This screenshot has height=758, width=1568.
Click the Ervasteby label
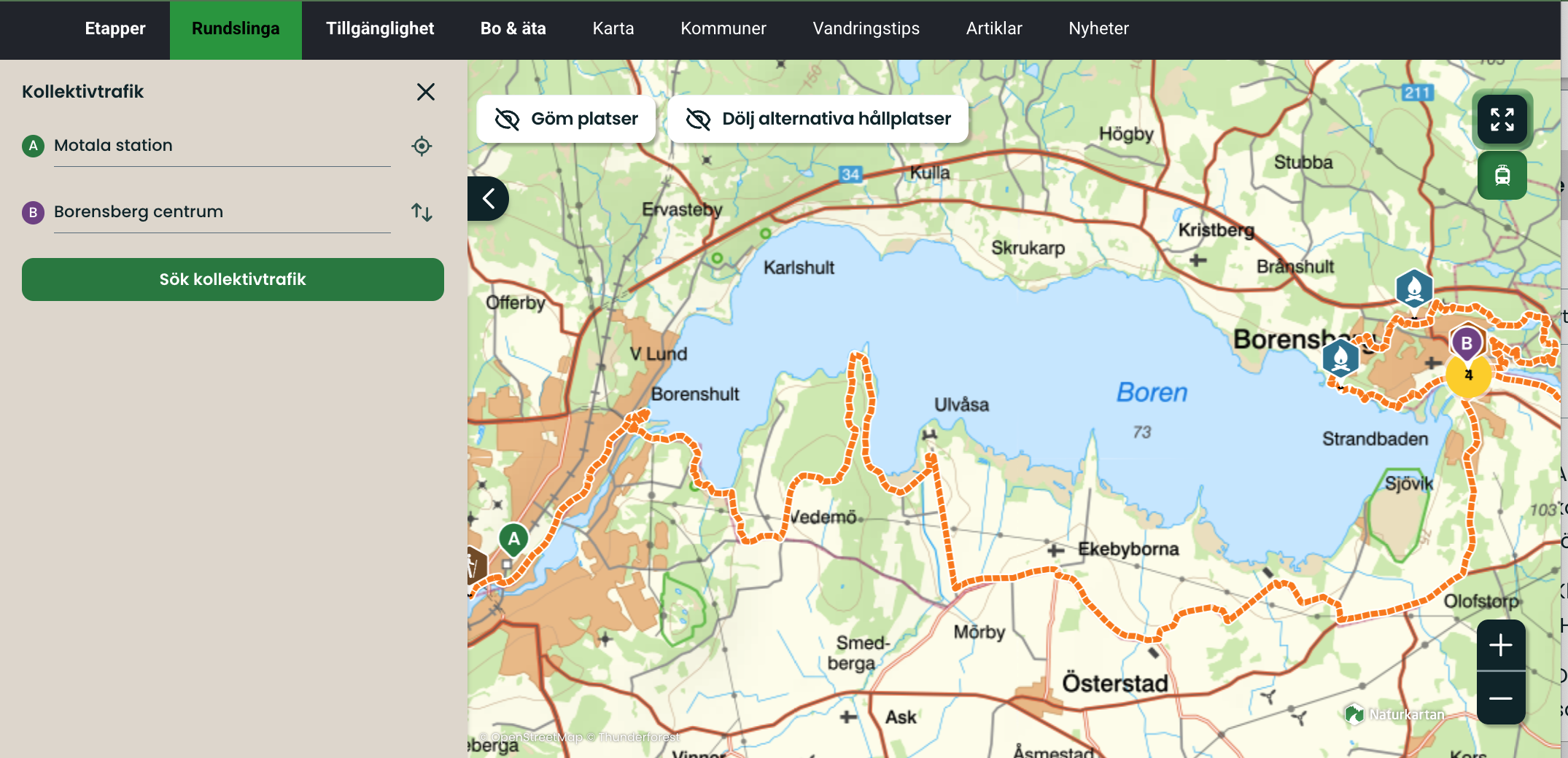682,210
